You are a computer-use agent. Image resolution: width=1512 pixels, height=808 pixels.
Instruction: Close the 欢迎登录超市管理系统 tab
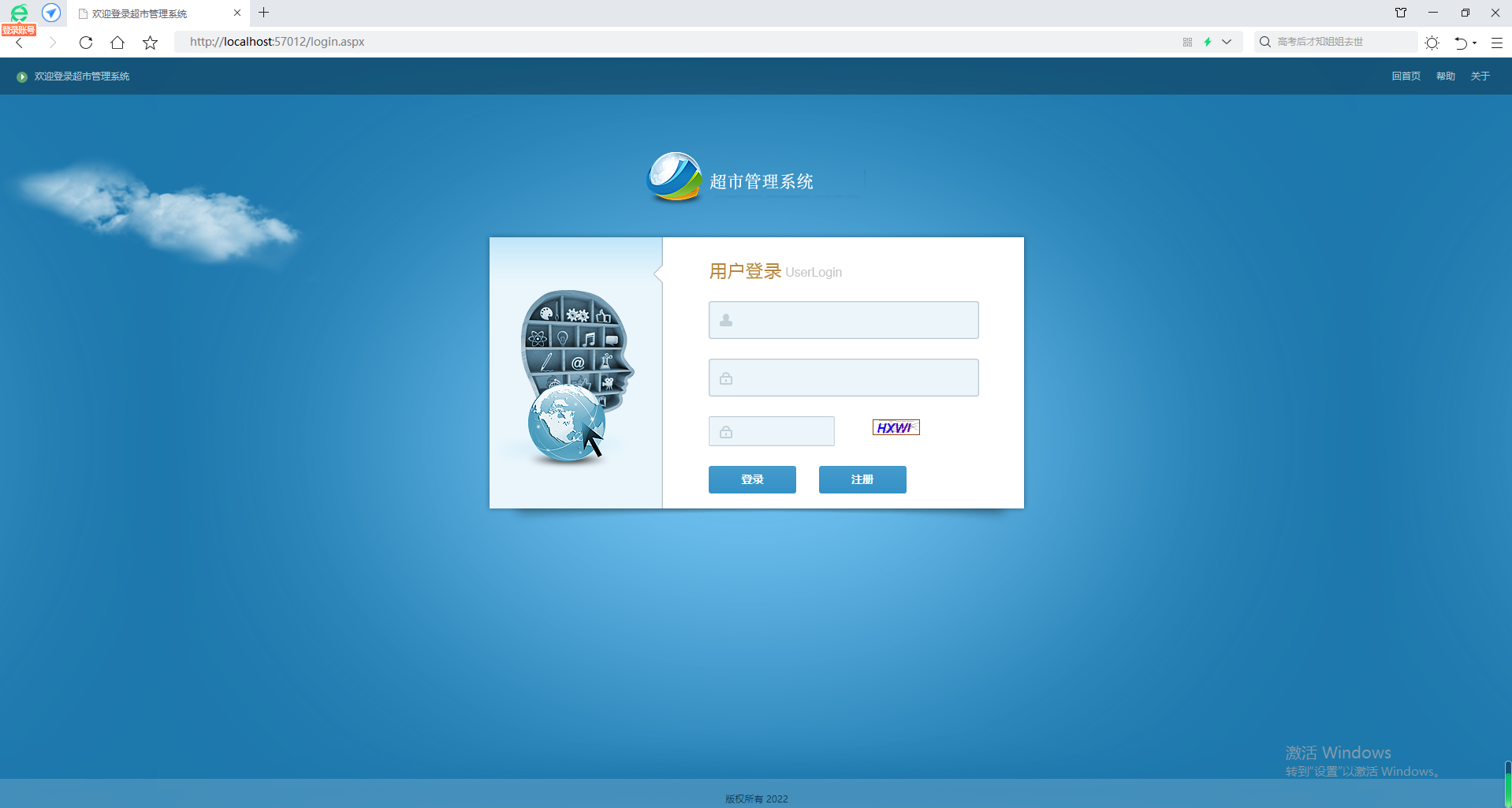(237, 13)
